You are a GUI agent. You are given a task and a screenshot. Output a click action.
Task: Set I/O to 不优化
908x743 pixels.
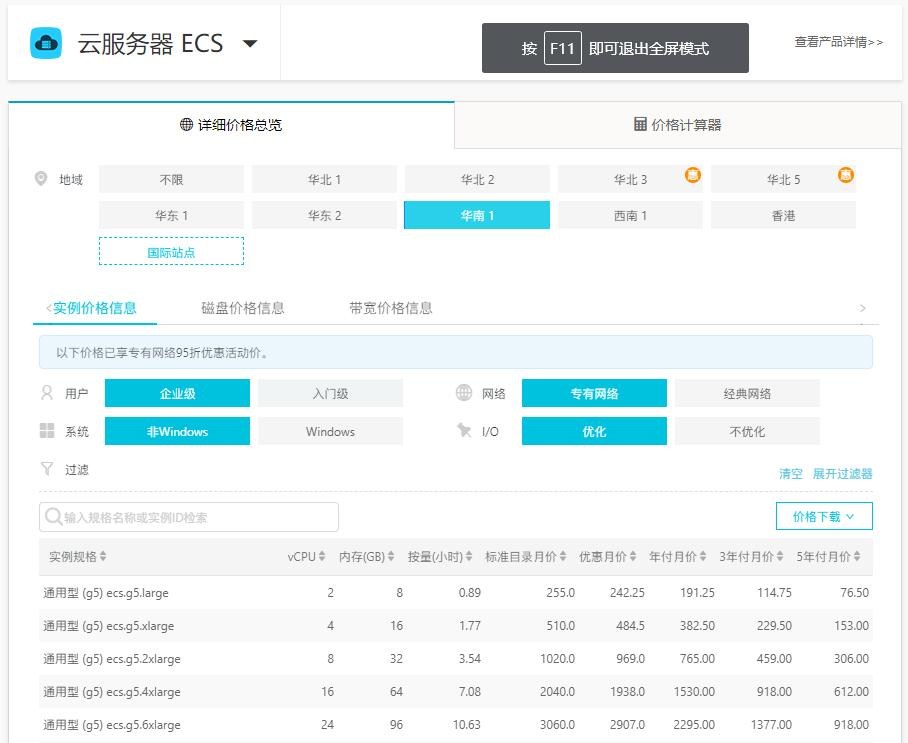pyautogui.click(x=747, y=431)
